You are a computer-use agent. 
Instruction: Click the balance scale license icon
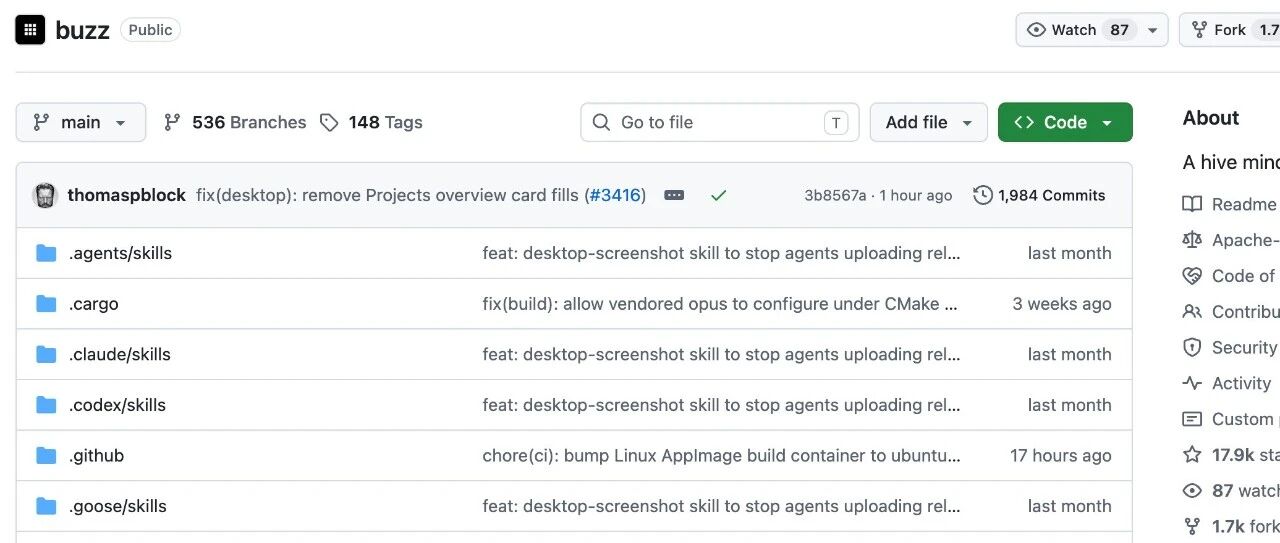(x=1192, y=240)
